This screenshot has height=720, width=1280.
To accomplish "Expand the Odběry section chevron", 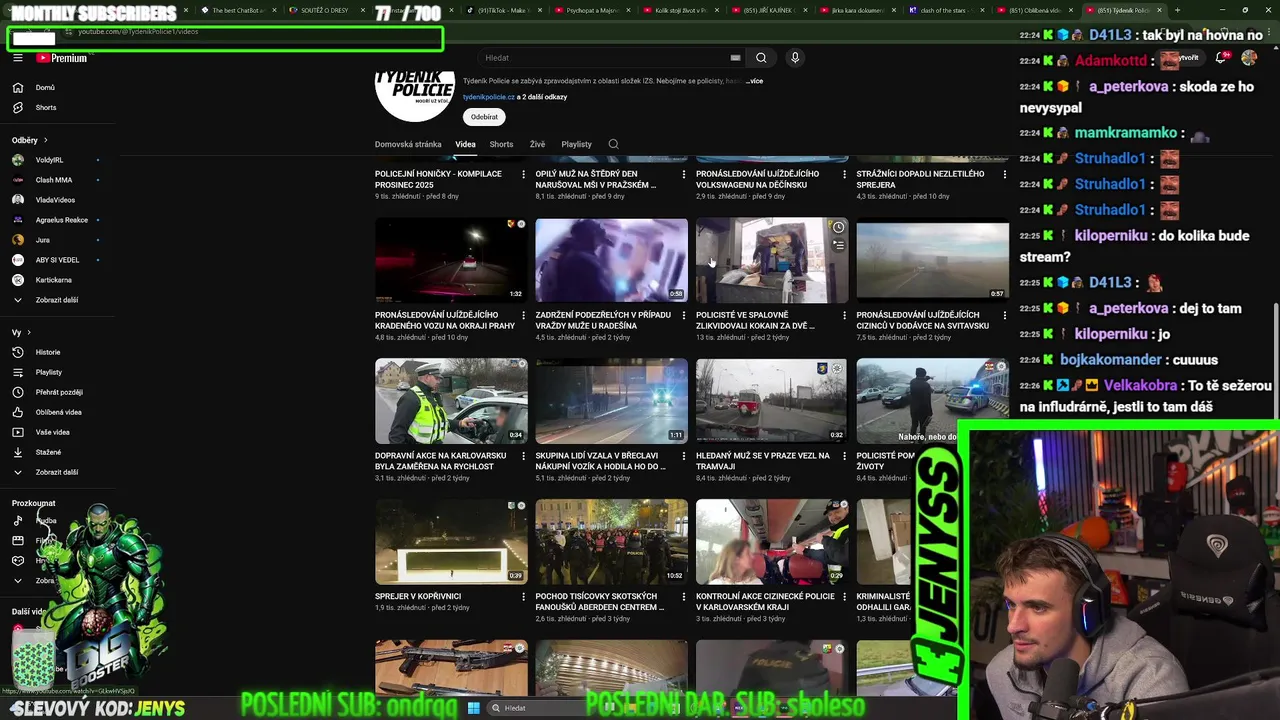I will 45,140.
